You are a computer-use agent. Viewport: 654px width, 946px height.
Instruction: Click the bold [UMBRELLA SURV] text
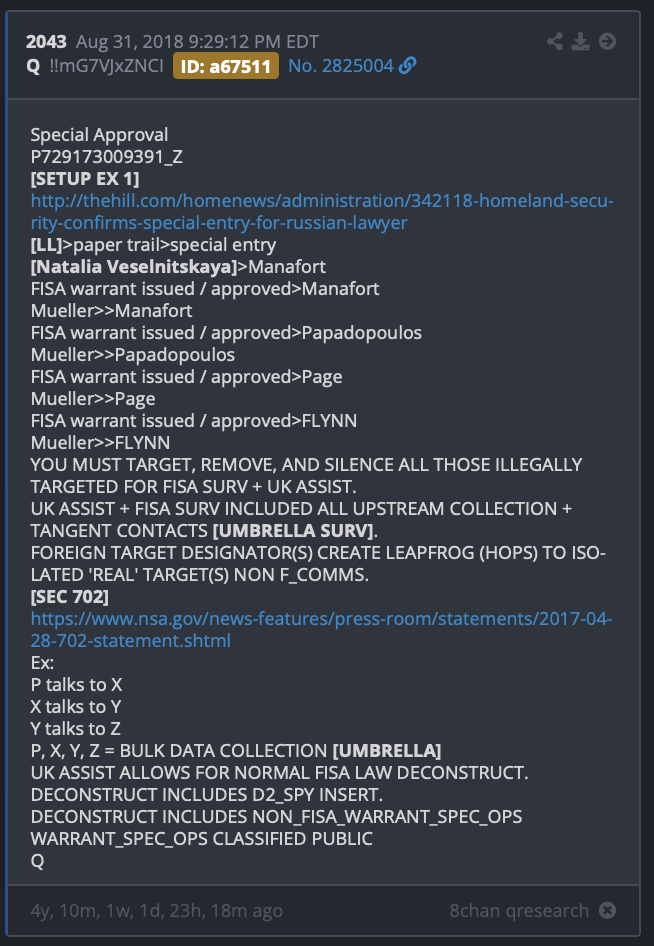(x=293, y=531)
